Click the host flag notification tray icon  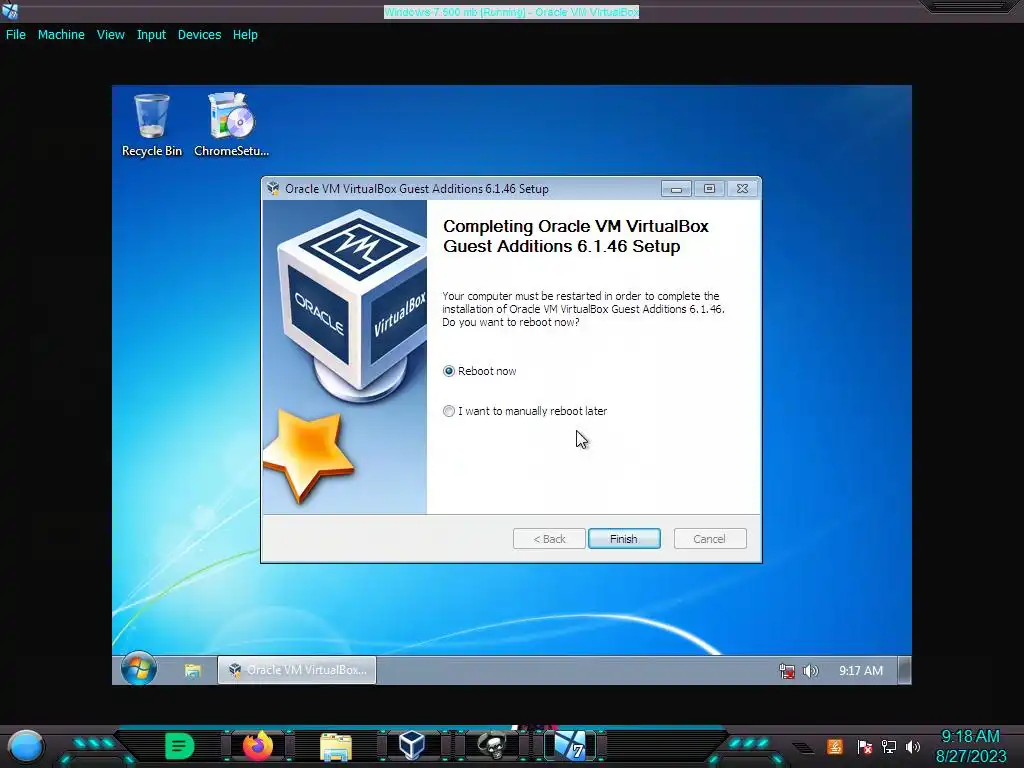pyautogui.click(x=865, y=746)
